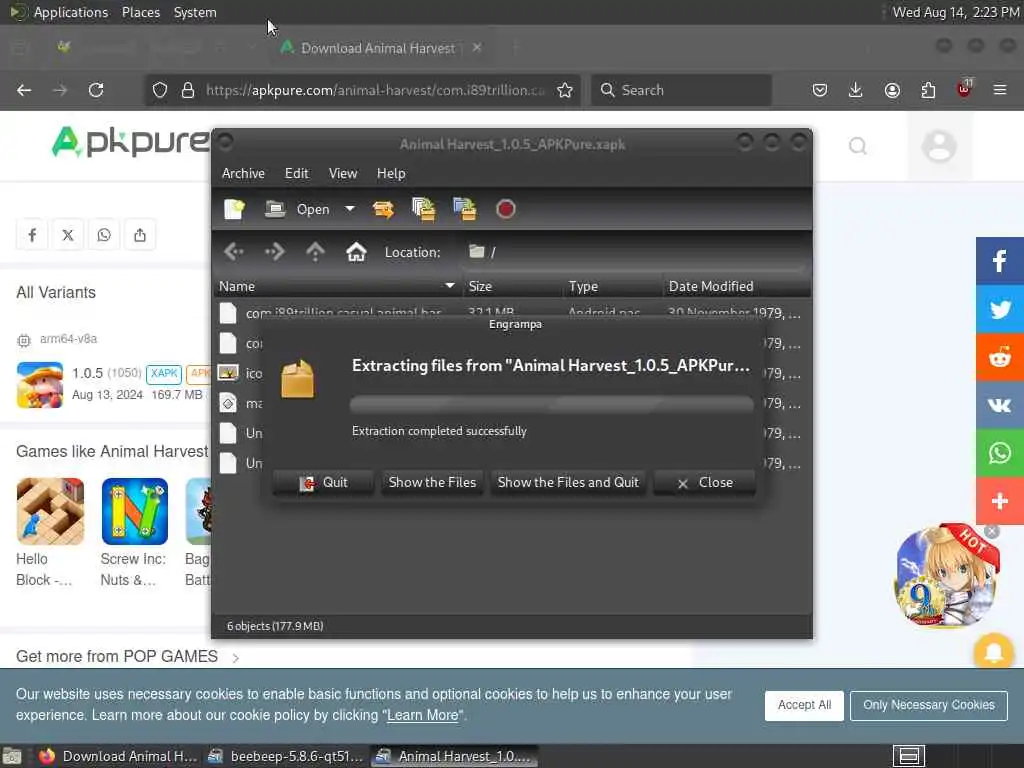The height and width of the screenshot is (768, 1024).
Task: Open Edit menu in Engrampa
Action: pyautogui.click(x=296, y=173)
